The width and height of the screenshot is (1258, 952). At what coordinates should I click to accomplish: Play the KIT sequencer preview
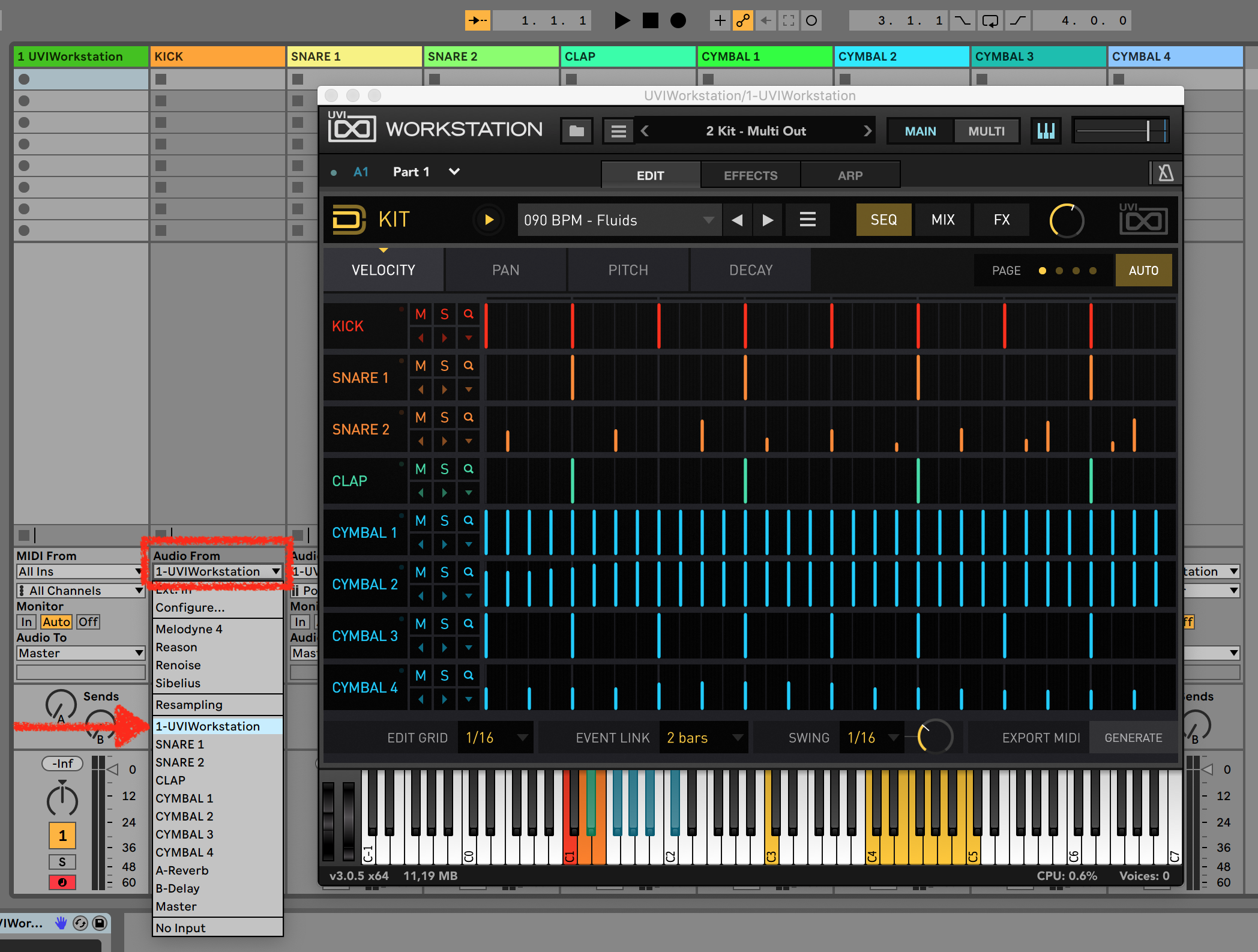point(489,220)
